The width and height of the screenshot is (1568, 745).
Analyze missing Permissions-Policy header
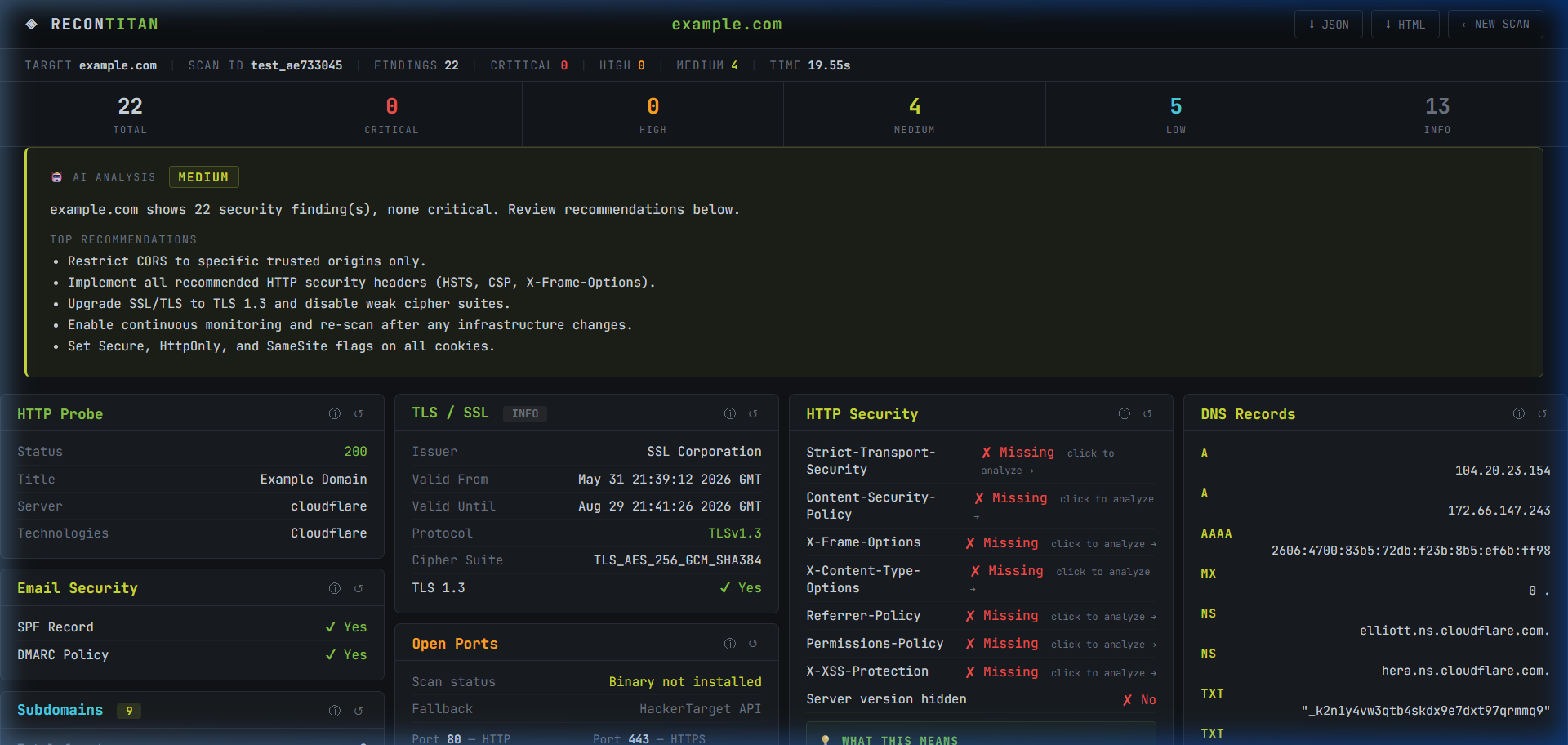point(1061,644)
